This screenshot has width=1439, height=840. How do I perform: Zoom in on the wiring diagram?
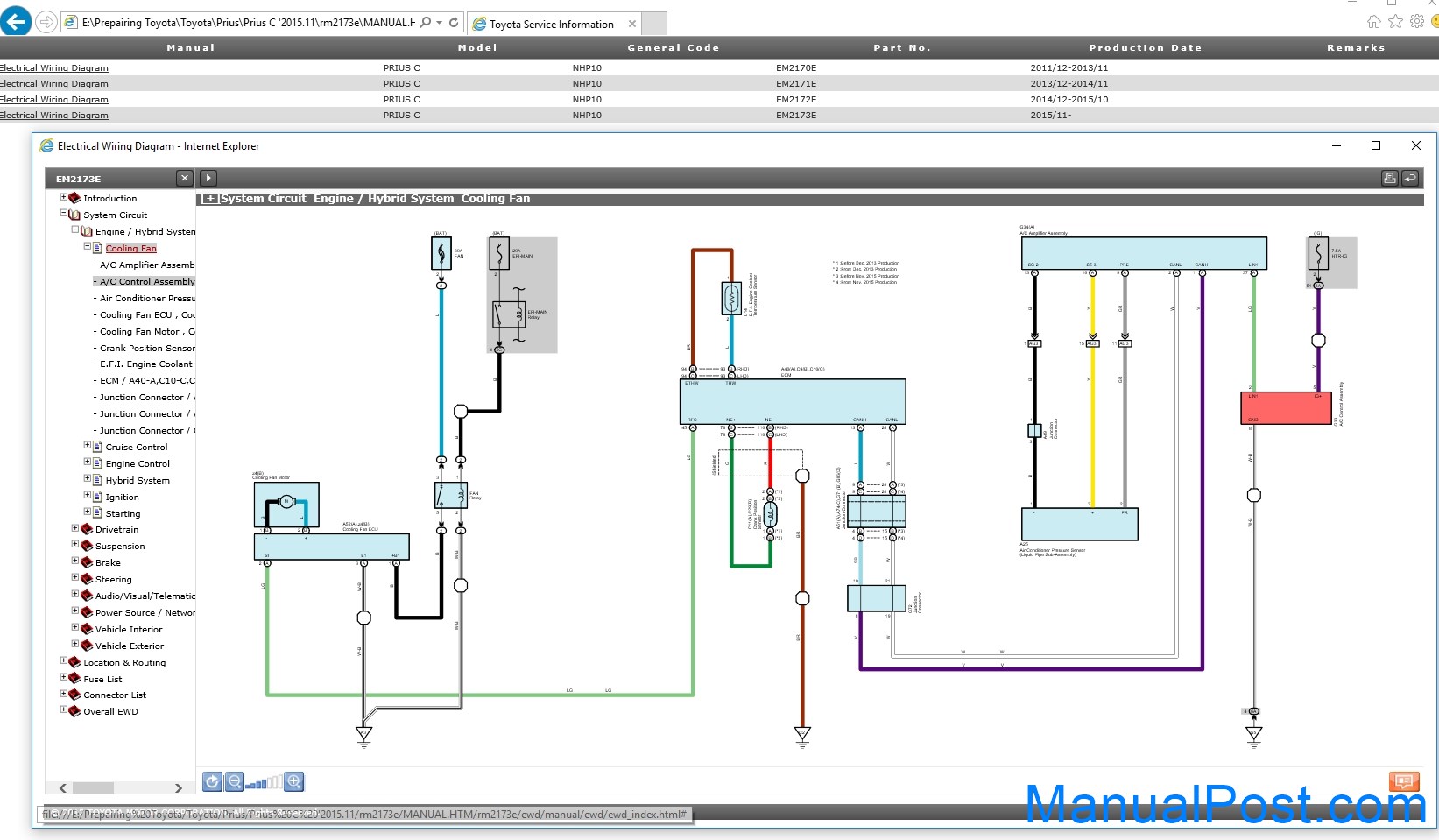(294, 781)
